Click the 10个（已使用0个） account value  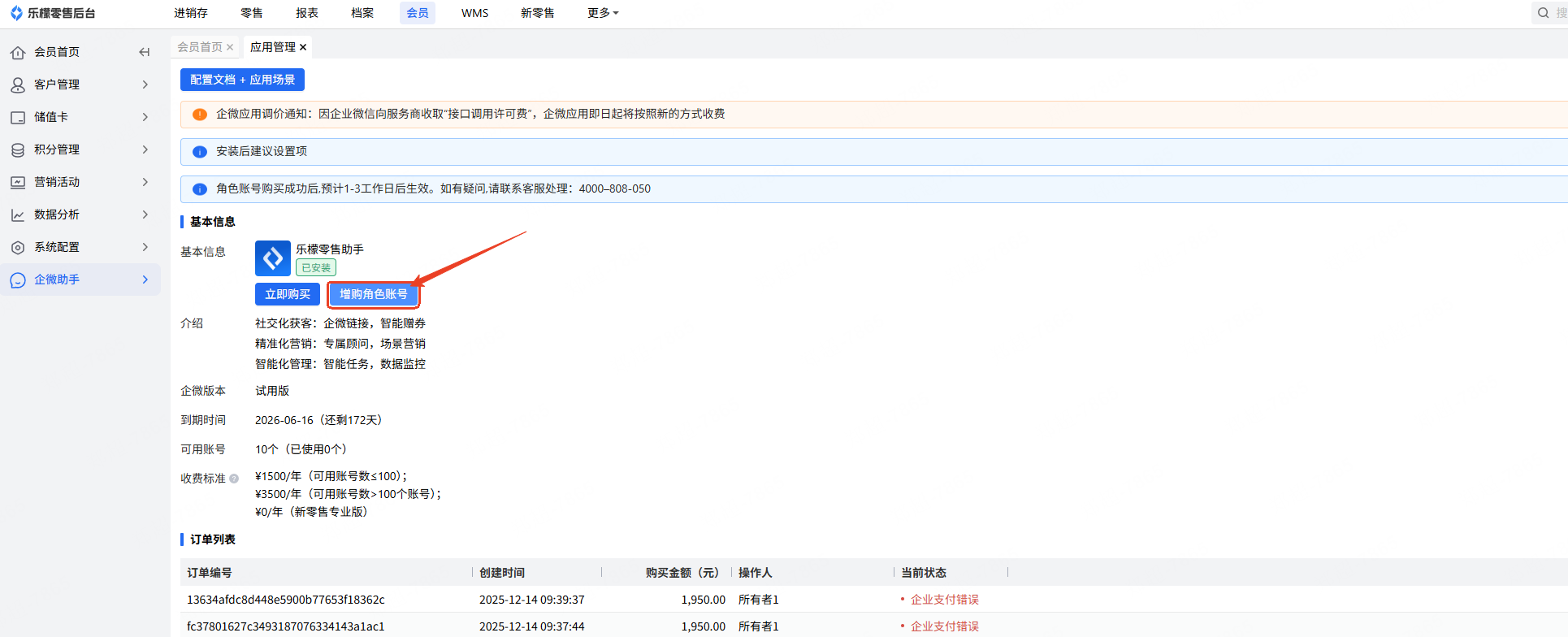(x=304, y=449)
